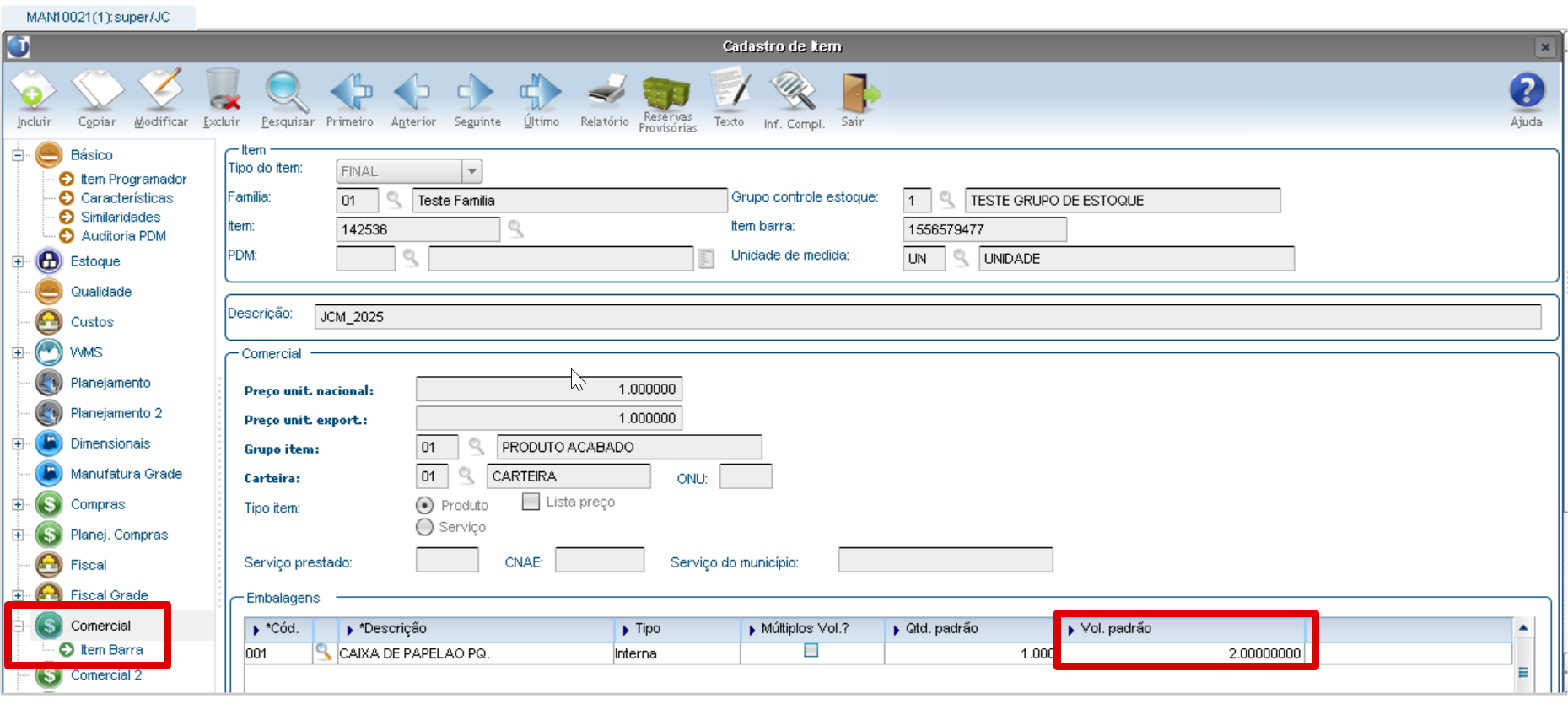Select the Serviço radio button
Viewport: 1568px width, 704px height.
tap(425, 527)
